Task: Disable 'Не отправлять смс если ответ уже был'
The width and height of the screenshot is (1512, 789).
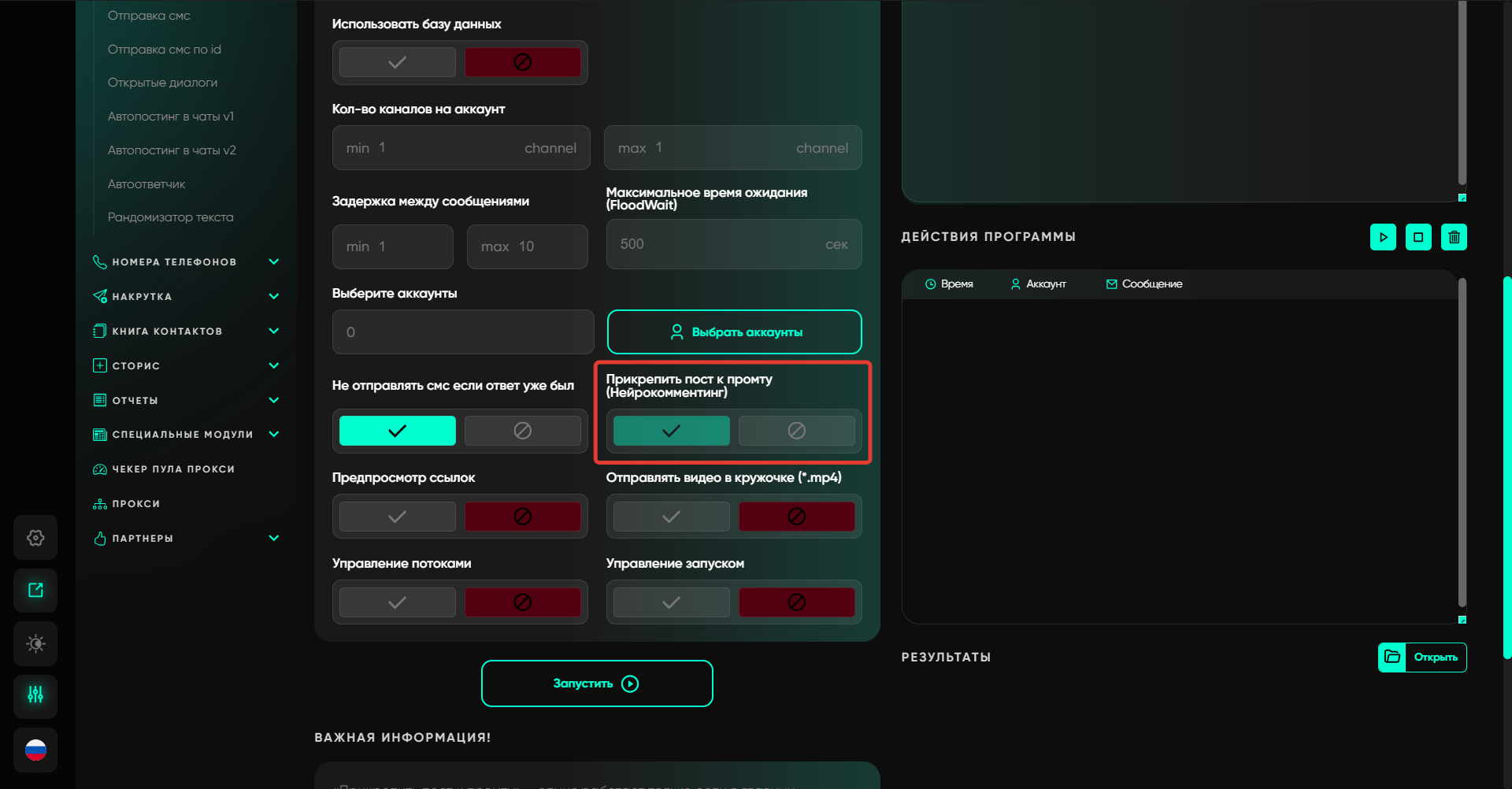Action: click(x=522, y=431)
